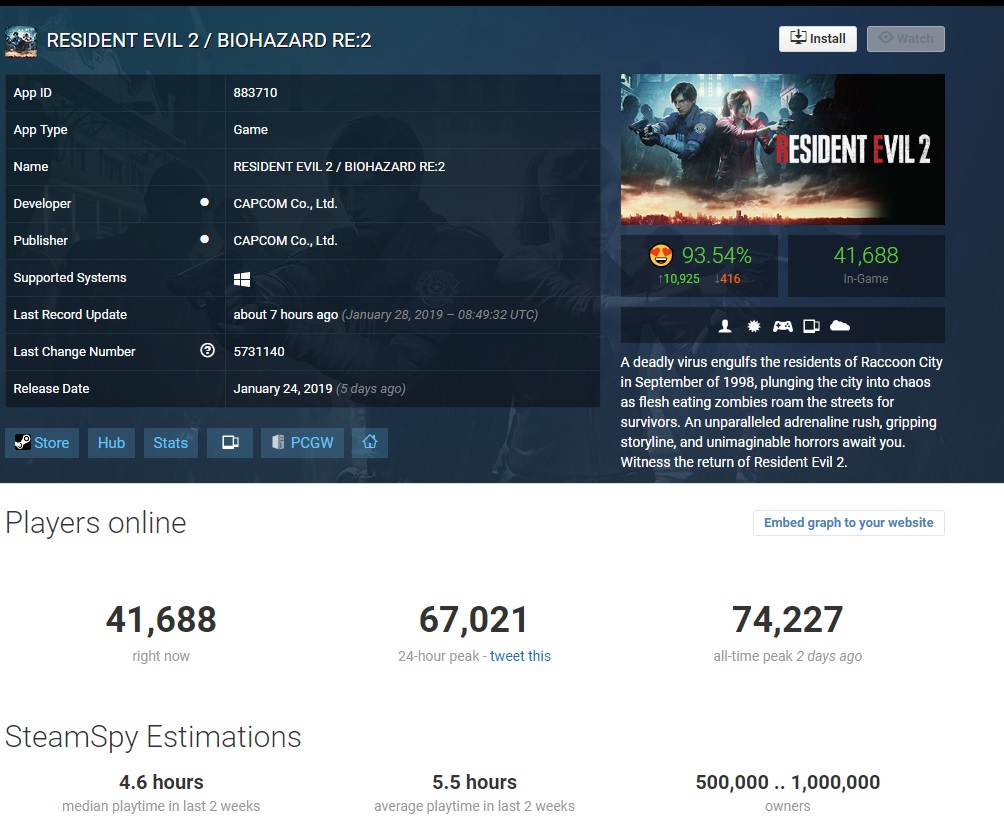Open the Hub community link

[111, 443]
